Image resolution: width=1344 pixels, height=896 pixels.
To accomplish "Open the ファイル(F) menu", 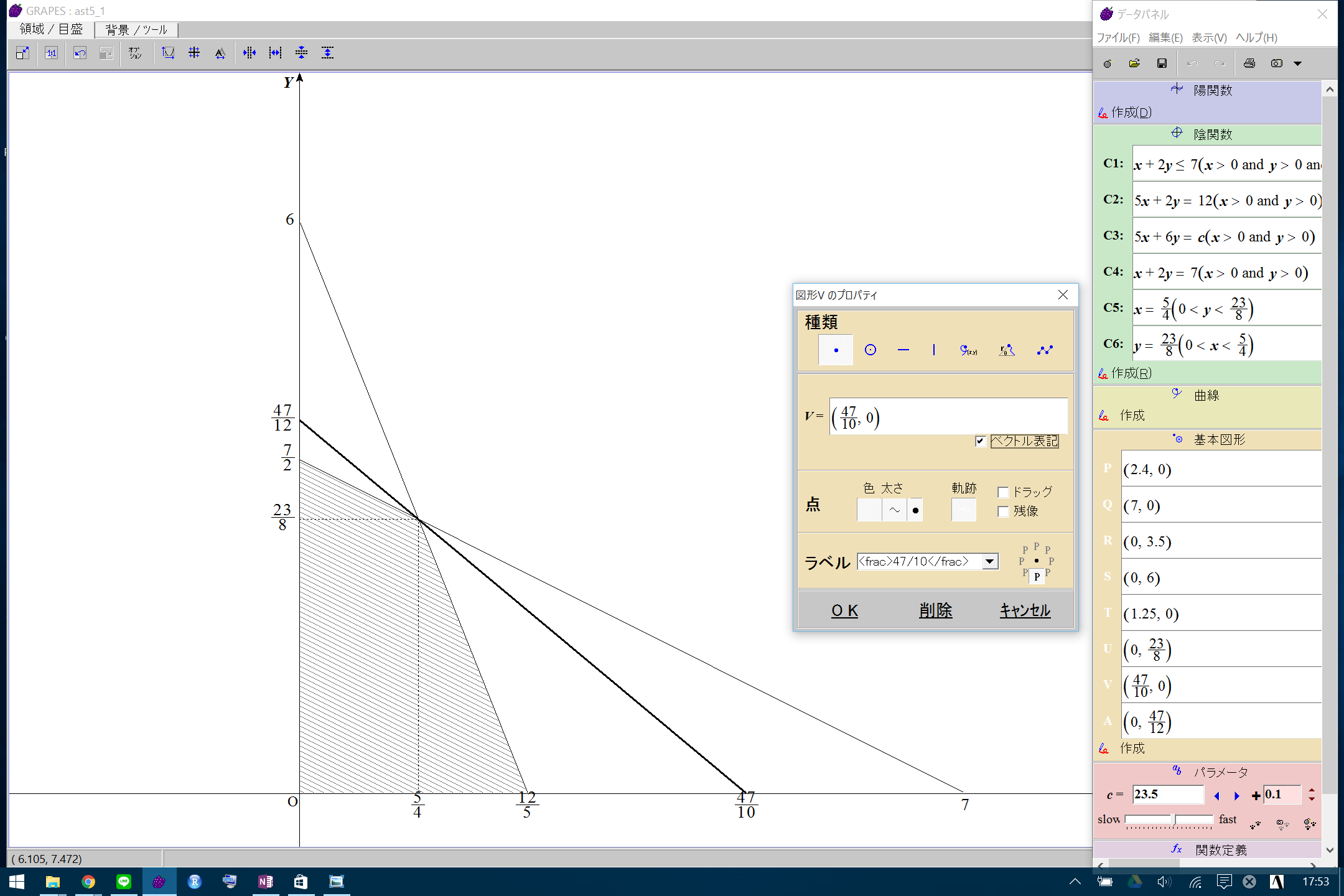I will pyautogui.click(x=1118, y=38).
